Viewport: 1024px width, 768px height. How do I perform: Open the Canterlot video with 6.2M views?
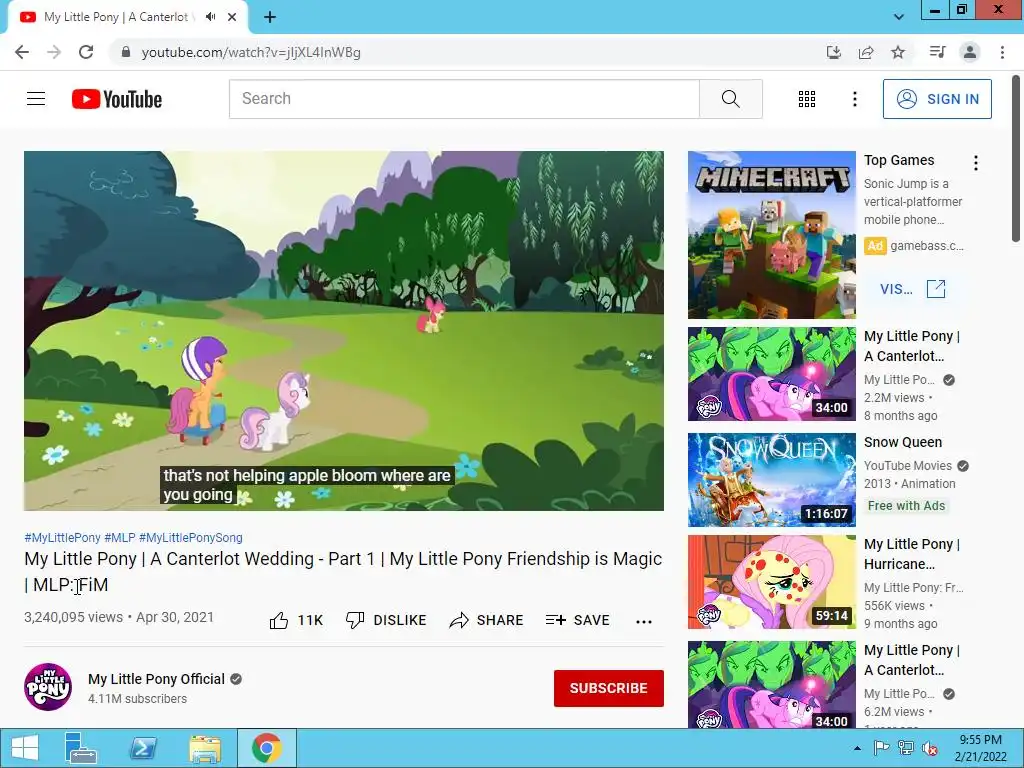tap(771, 684)
